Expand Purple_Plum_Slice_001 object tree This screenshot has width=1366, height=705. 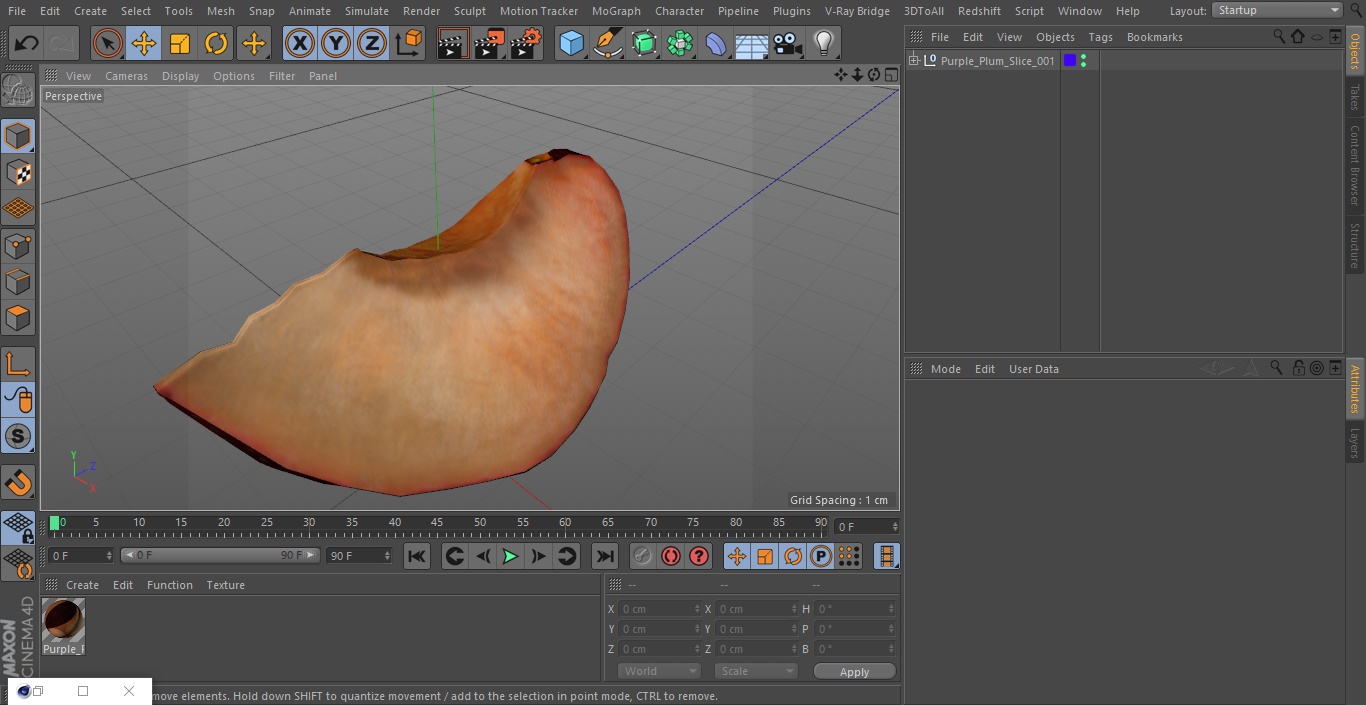coord(913,61)
